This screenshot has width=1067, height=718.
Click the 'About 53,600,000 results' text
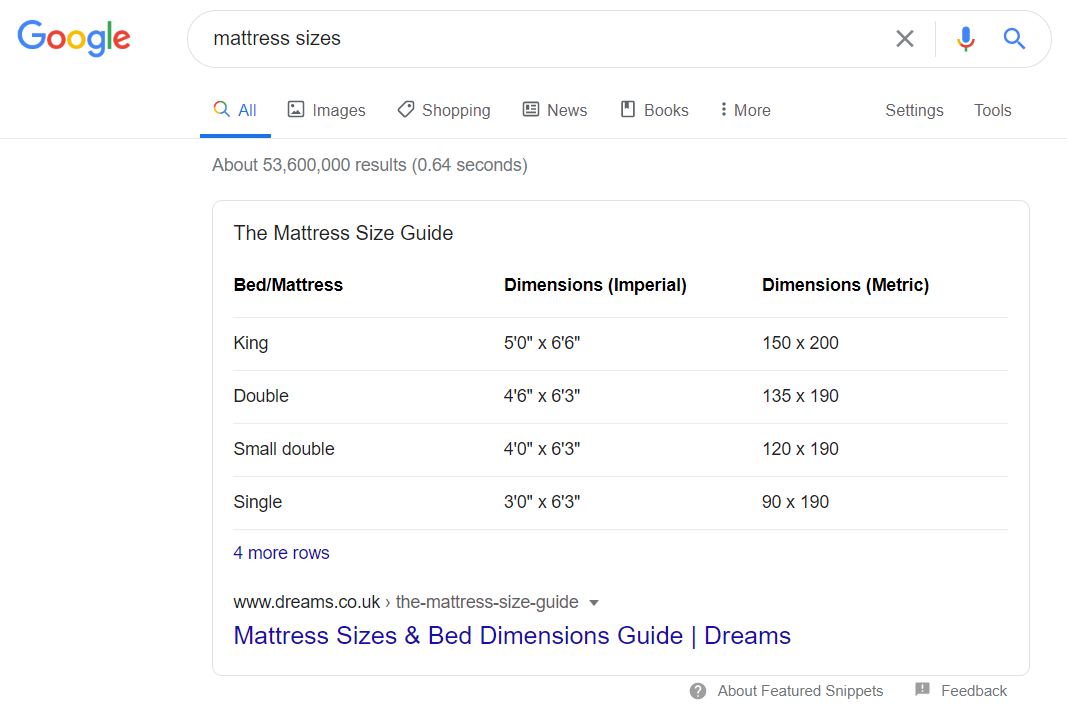[310, 165]
